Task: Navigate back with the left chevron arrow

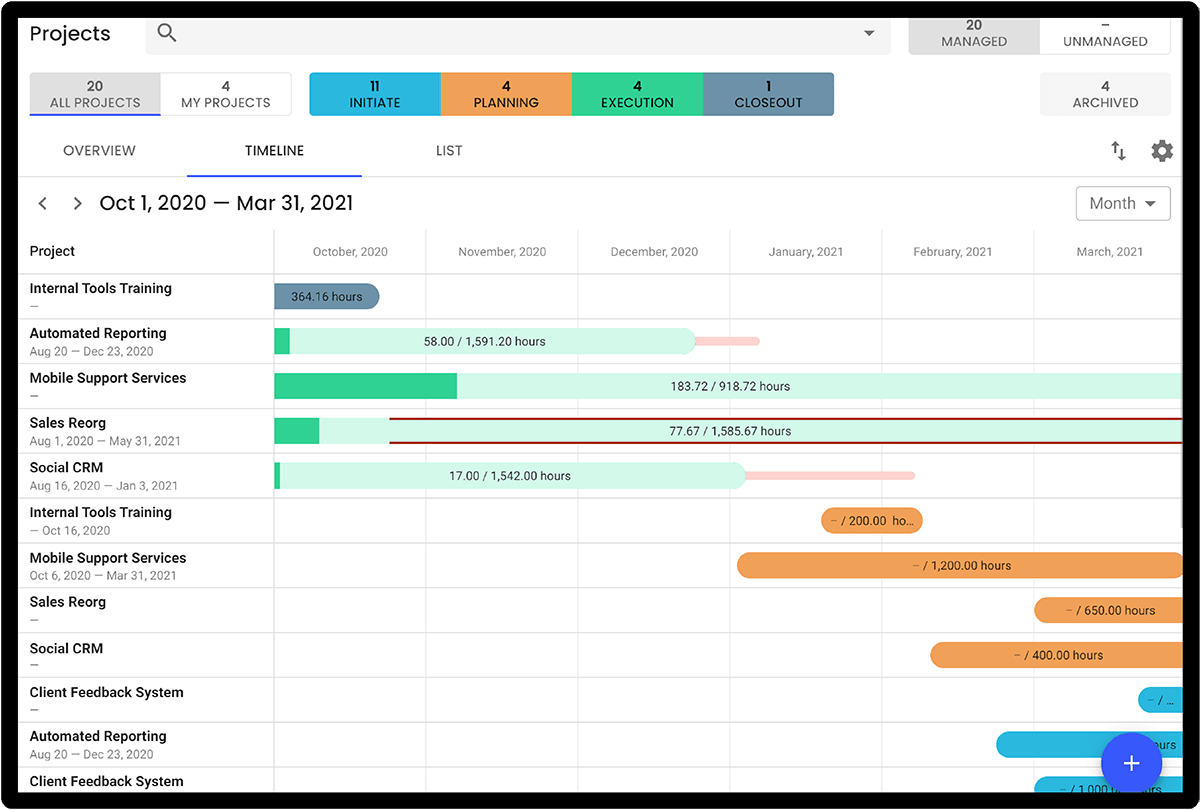Action: tap(42, 202)
